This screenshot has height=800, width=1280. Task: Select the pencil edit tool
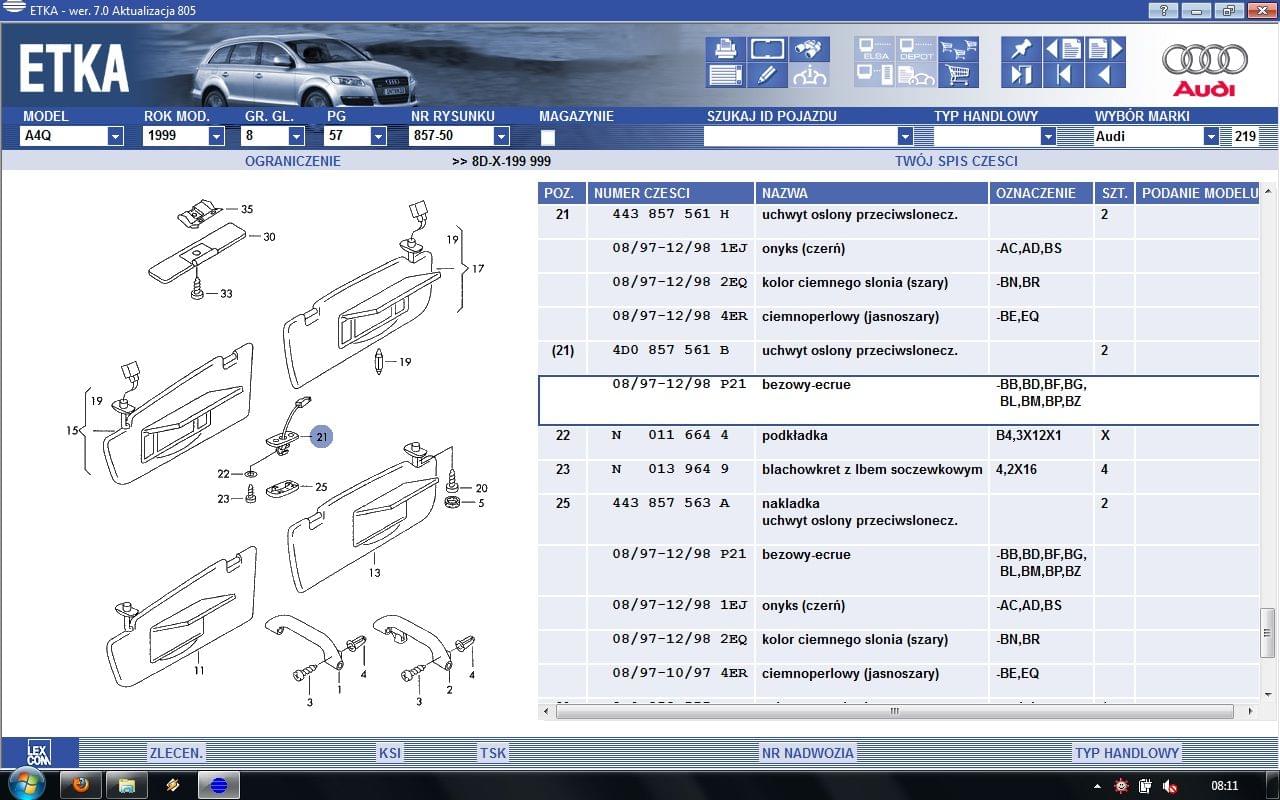click(767, 75)
